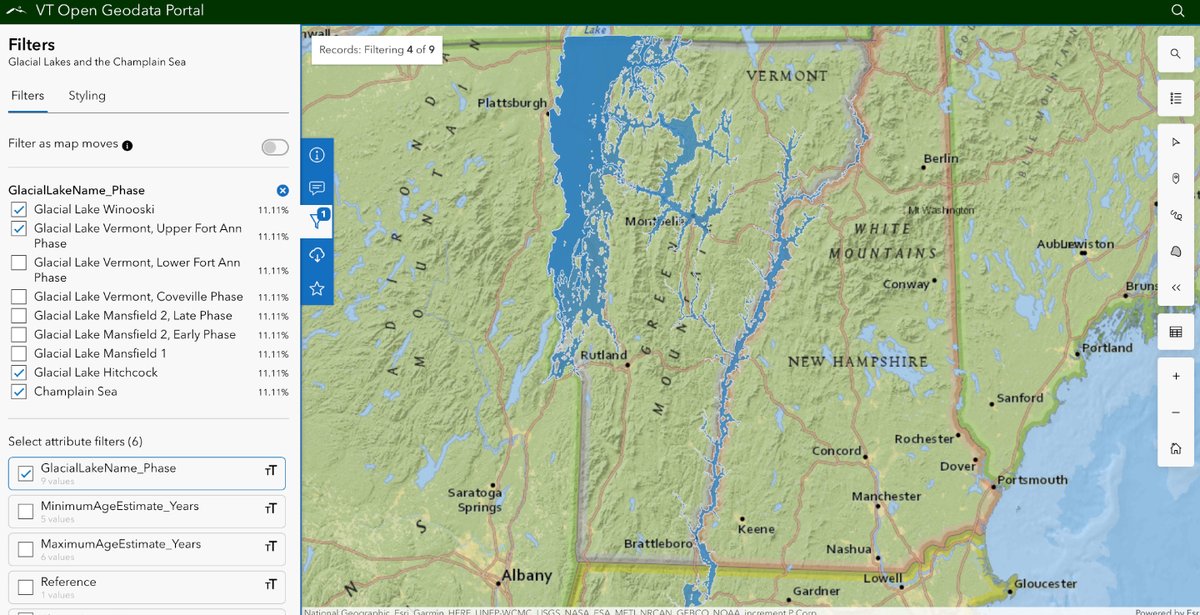Uncheck Glacial Lake Vermont, Upper Fort Ann Phase
This screenshot has width=1200, height=615.
coord(18,229)
